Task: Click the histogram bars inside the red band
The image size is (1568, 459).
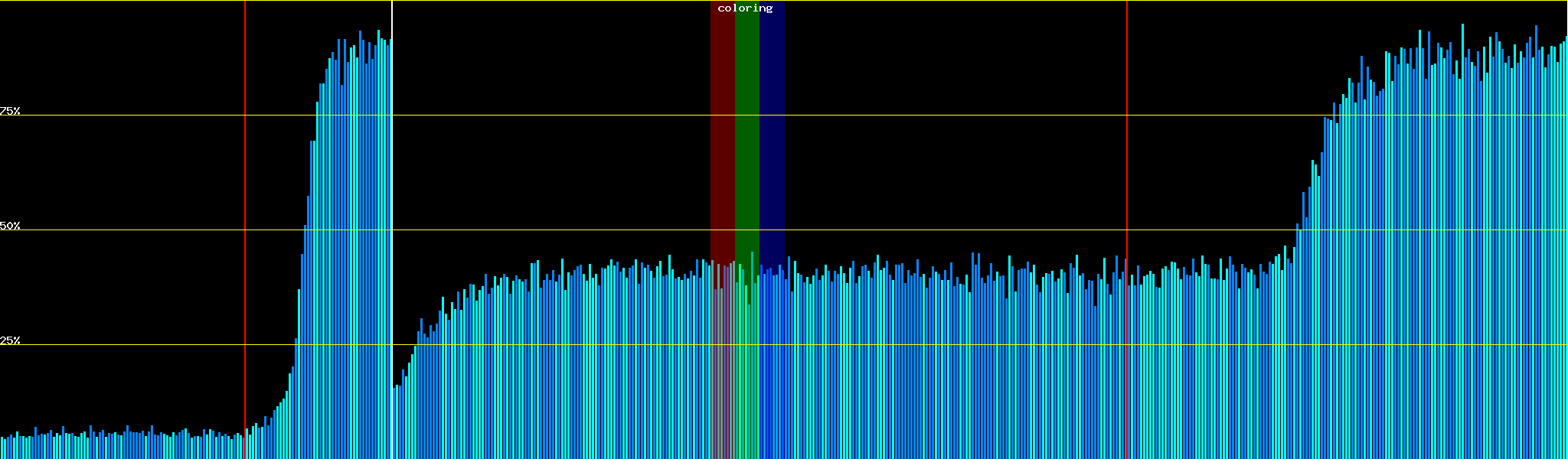Action: point(722,367)
